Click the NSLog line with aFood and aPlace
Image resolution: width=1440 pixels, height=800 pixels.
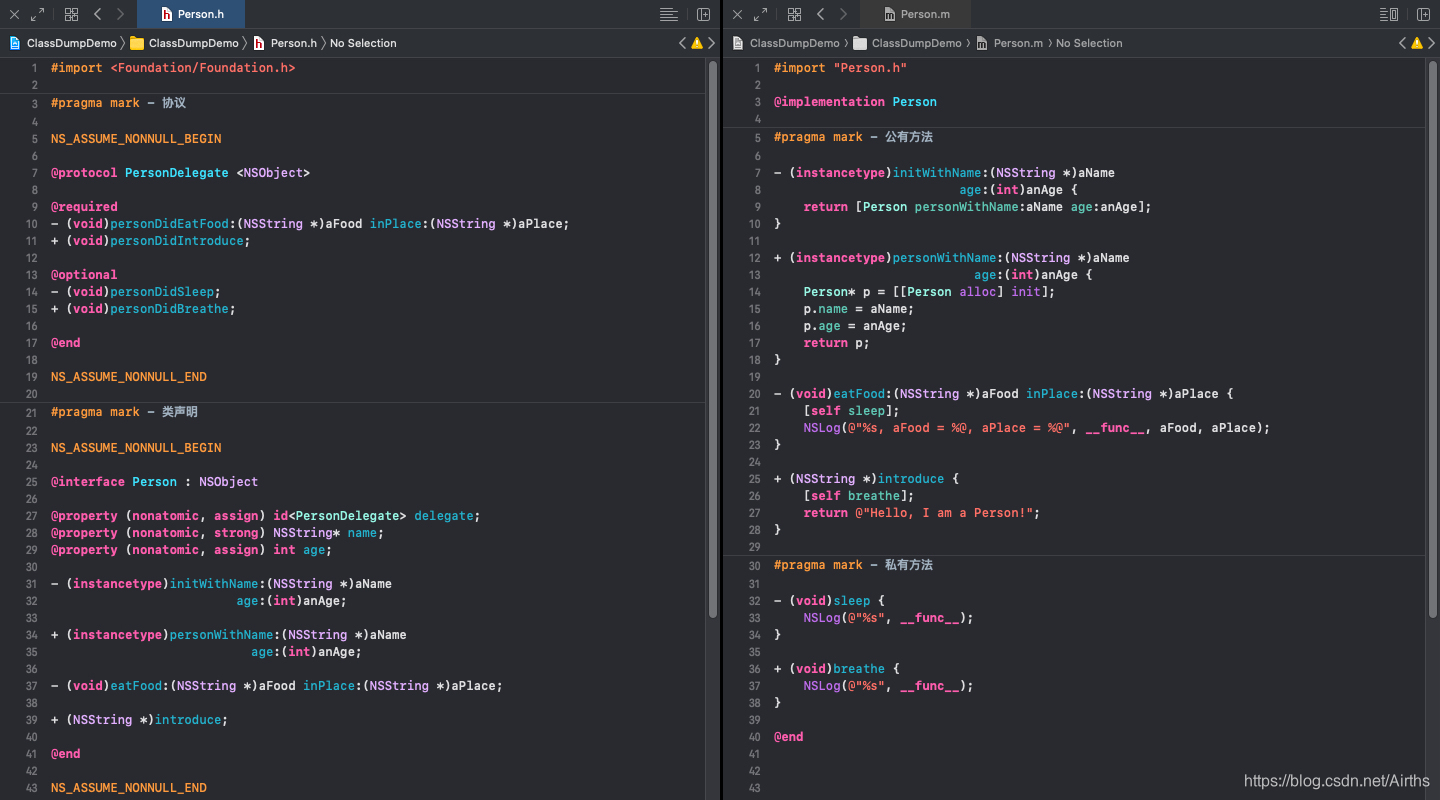(x=1037, y=428)
